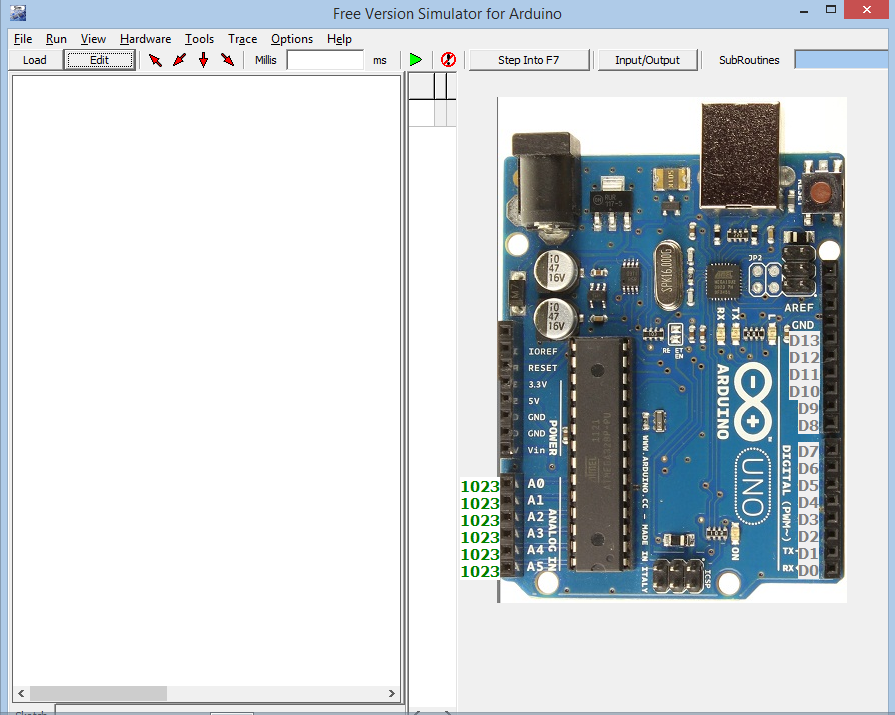895x715 pixels.
Task: Click the Millis label
Action: (x=265, y=60)
